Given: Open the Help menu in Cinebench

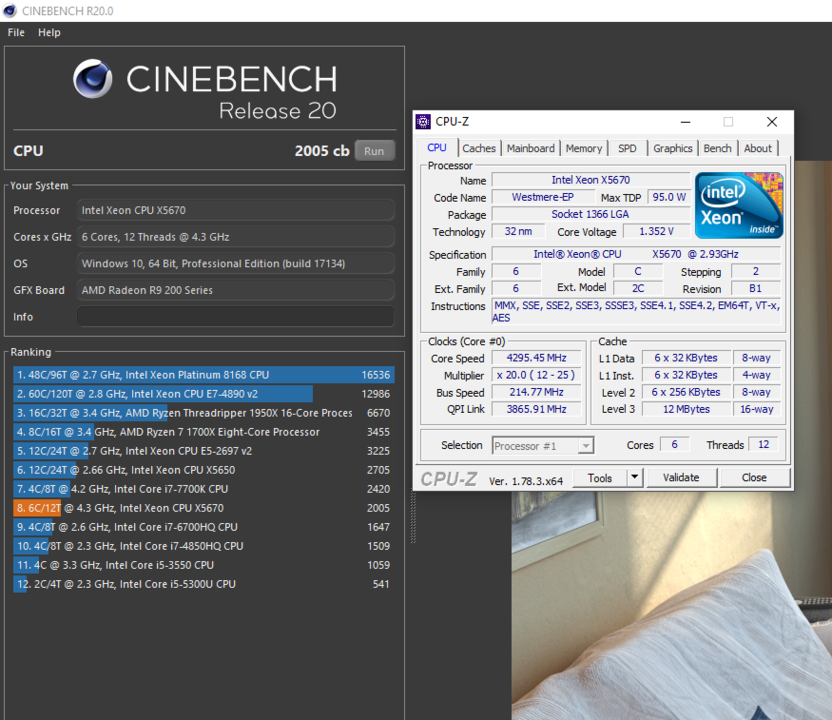Looking at the screenshot, I should (x=49, y=32).
